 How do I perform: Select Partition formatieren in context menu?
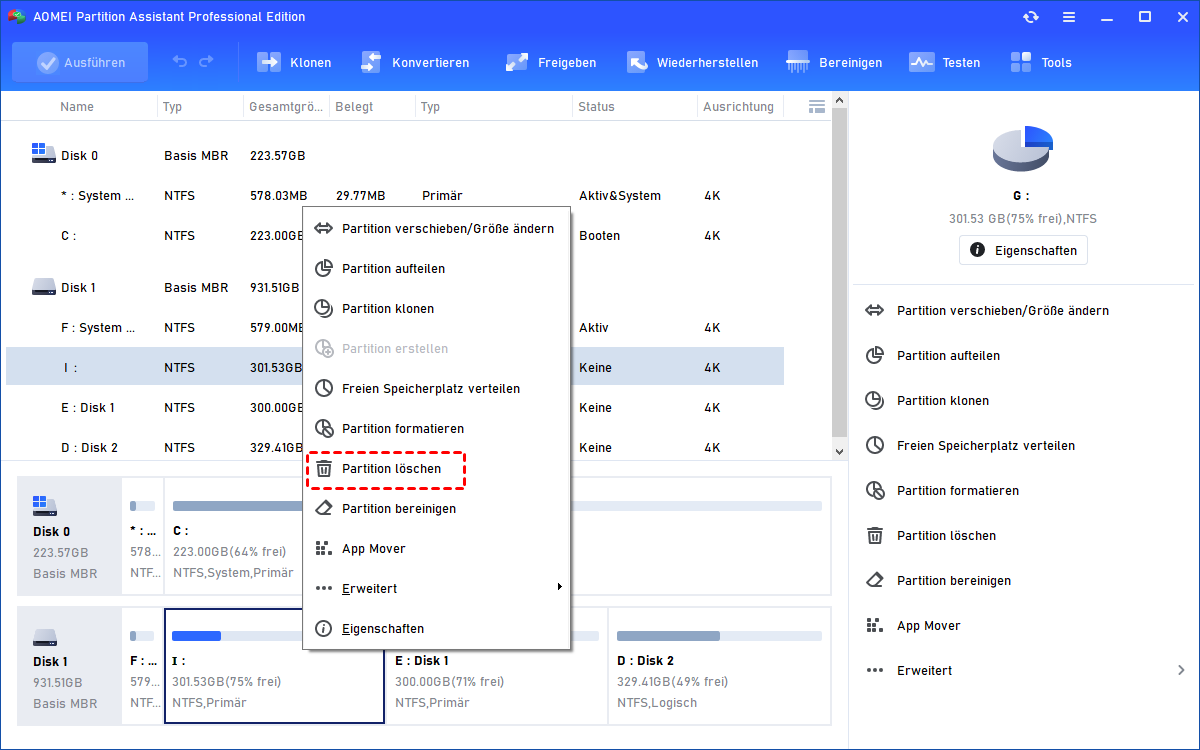(x=402, y=428)
